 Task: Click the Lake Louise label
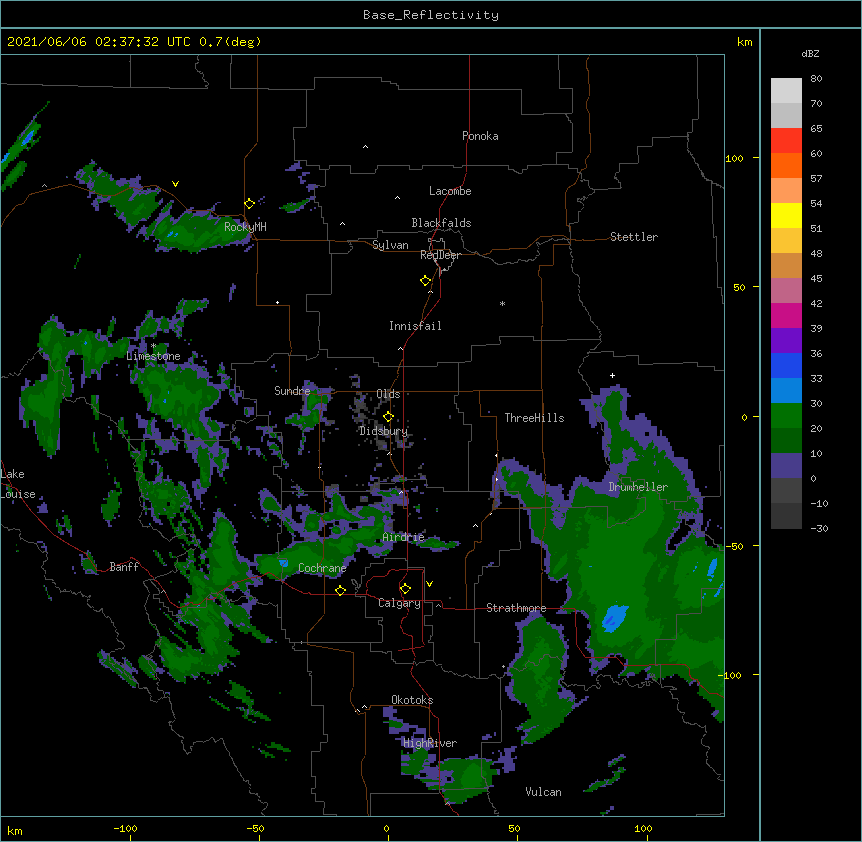18,484
